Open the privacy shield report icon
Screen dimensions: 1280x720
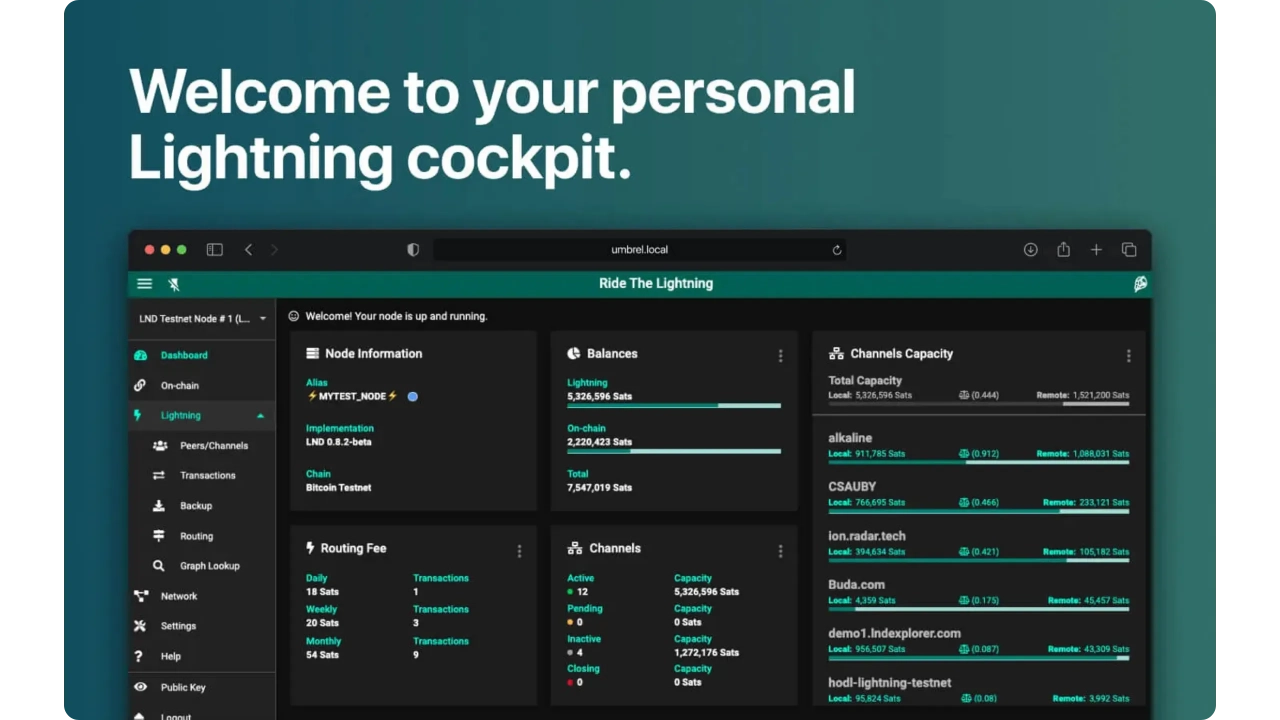pos(413,250)
